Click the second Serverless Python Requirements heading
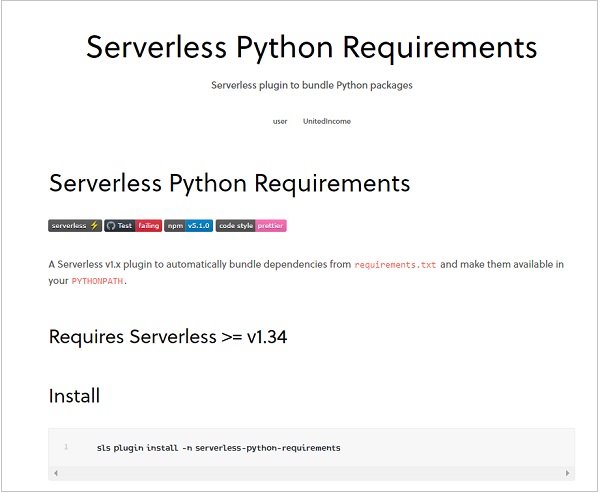This screenshot has width=600, height=493. (x=229, y=184)
